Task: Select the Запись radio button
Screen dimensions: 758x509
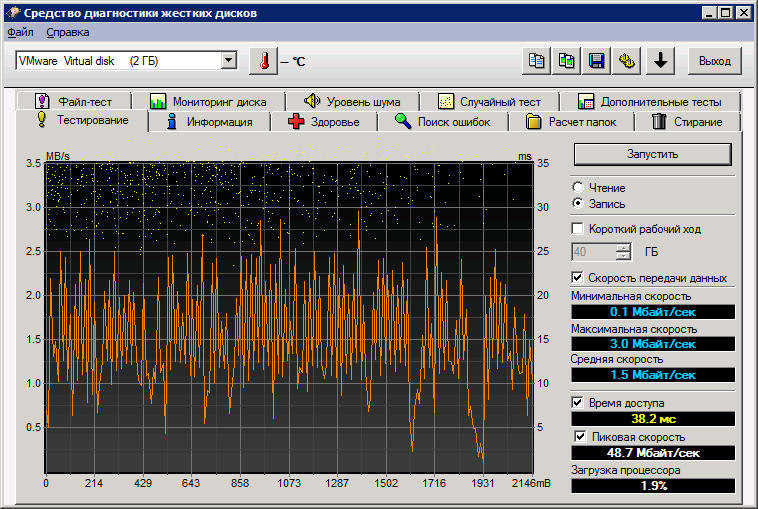Action: coord(578,203)
